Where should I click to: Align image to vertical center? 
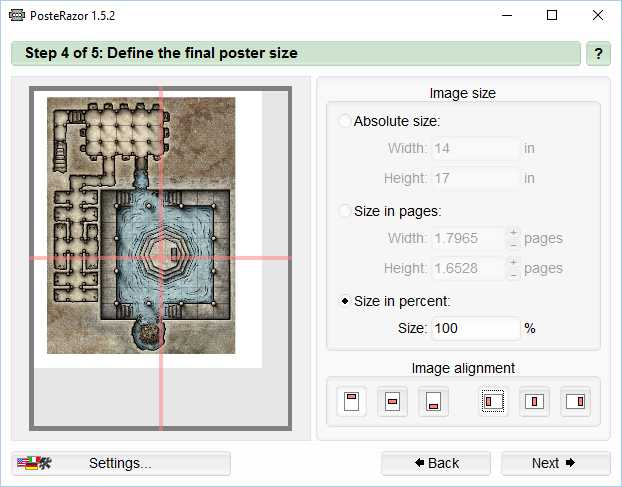(392, 402)
